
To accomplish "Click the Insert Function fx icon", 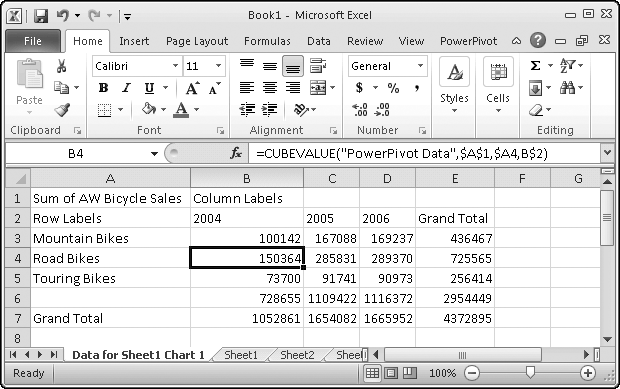I will coord(236,153).
